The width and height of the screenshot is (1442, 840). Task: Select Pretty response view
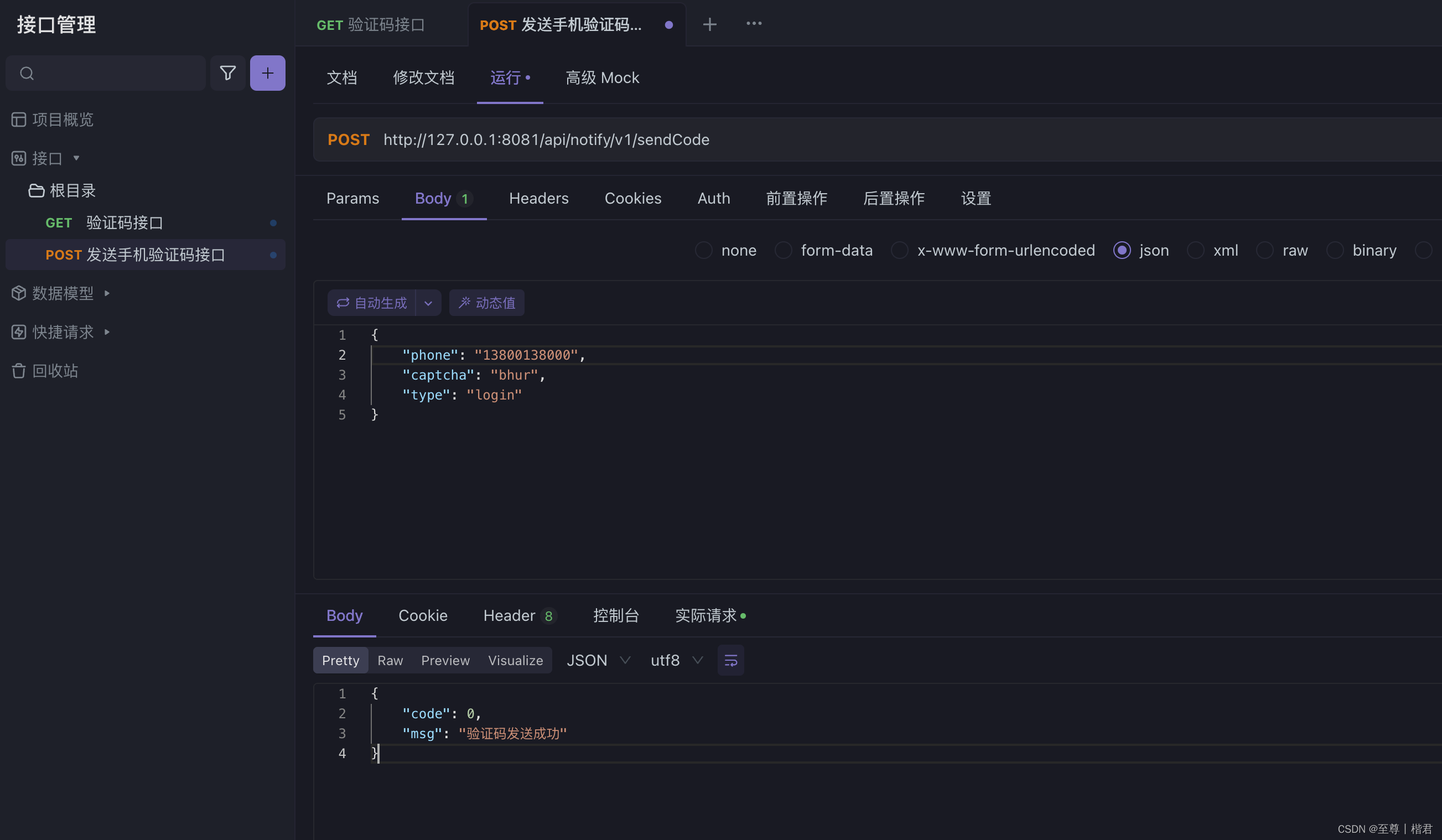(x=340, y=660)
